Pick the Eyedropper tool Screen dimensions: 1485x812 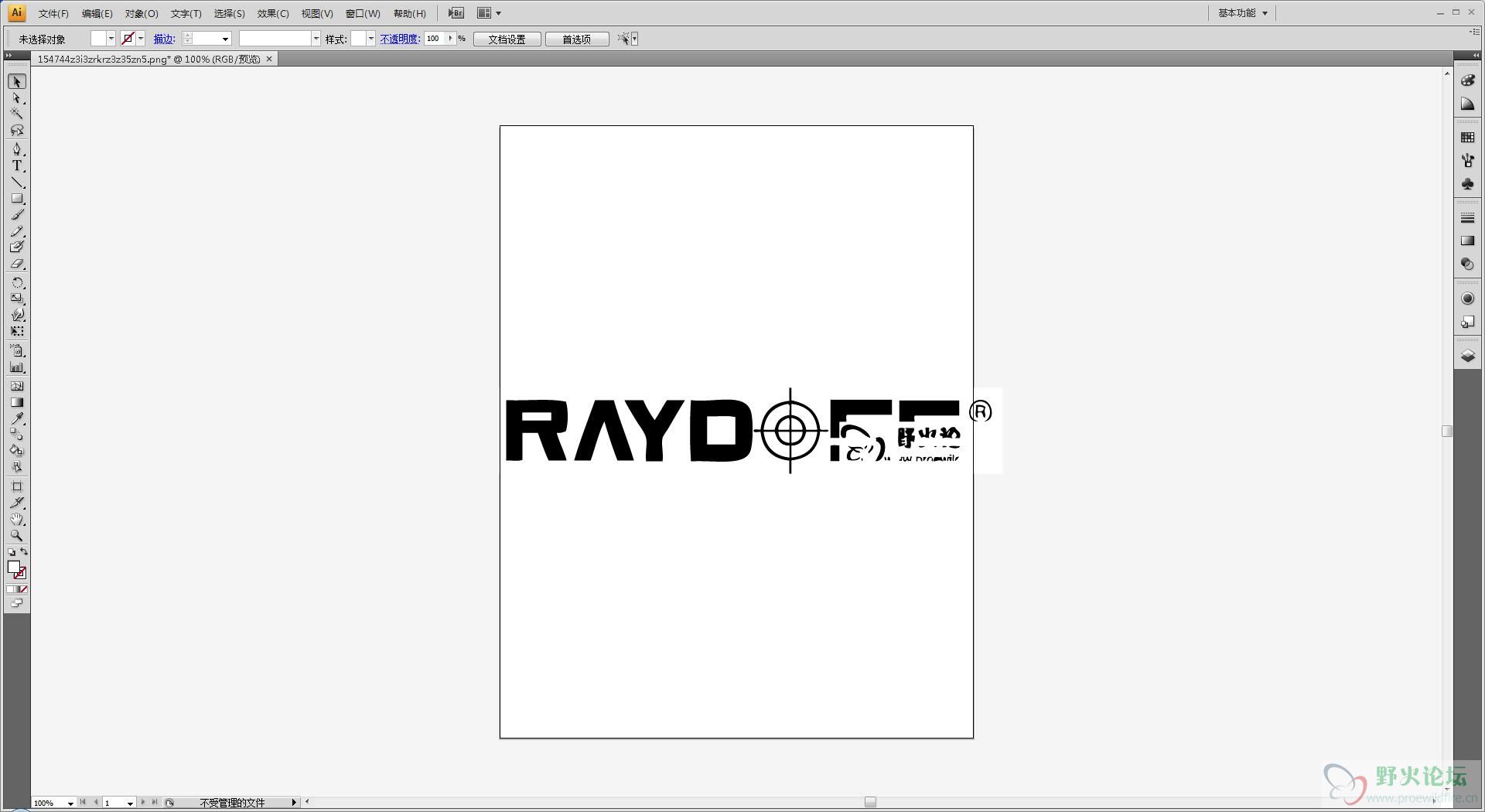pyautogui.click(x=17, y=418)
